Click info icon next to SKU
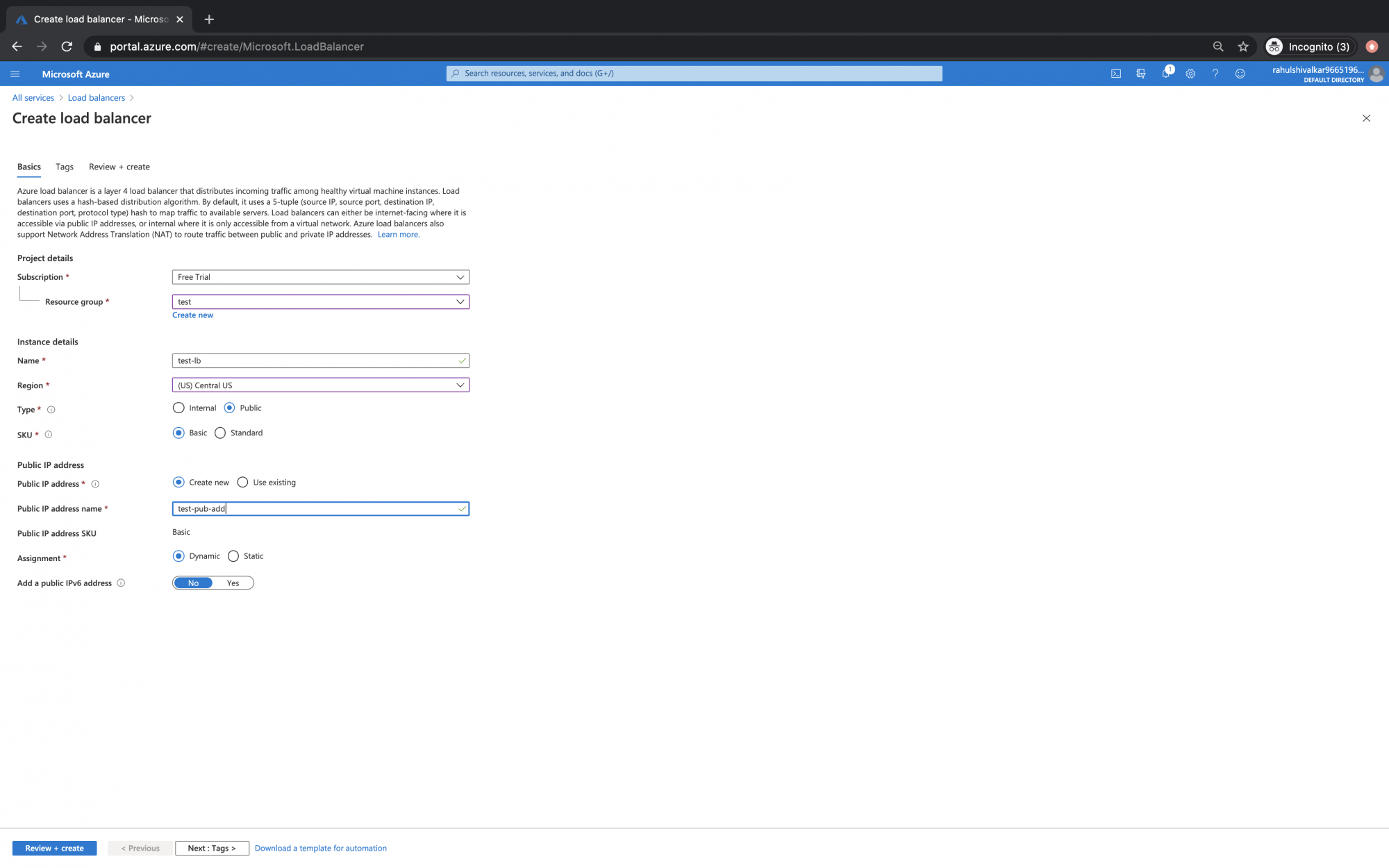Screen dimensions: 1389x868 (x=49, y=435)
